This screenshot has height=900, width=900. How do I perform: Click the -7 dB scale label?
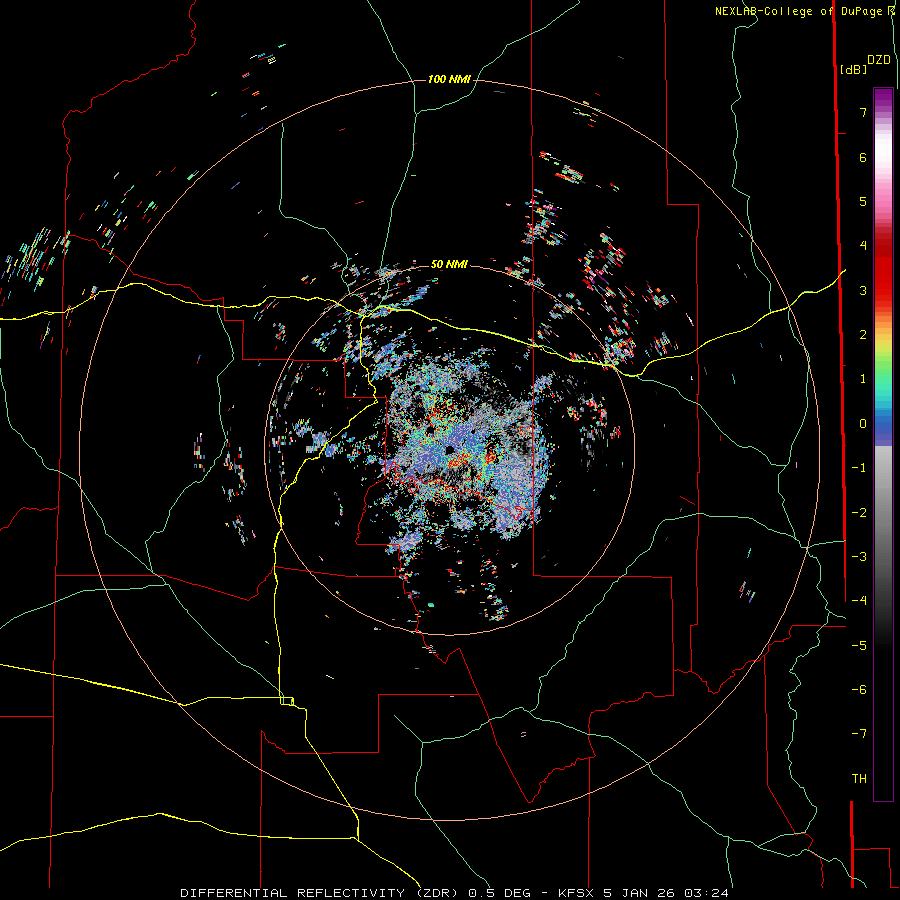point(859,734)
